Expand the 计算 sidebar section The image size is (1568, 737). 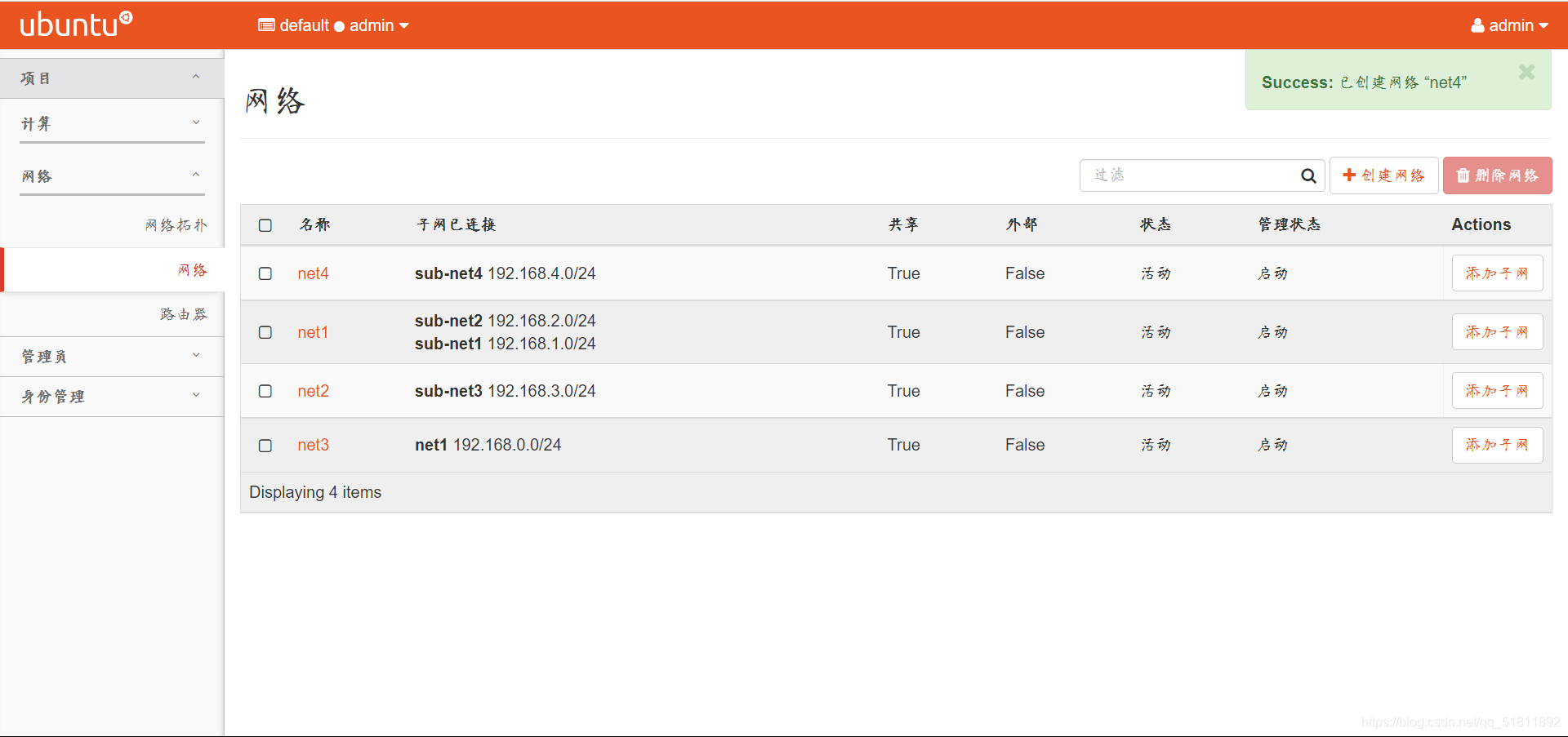(x=112, y=123)
